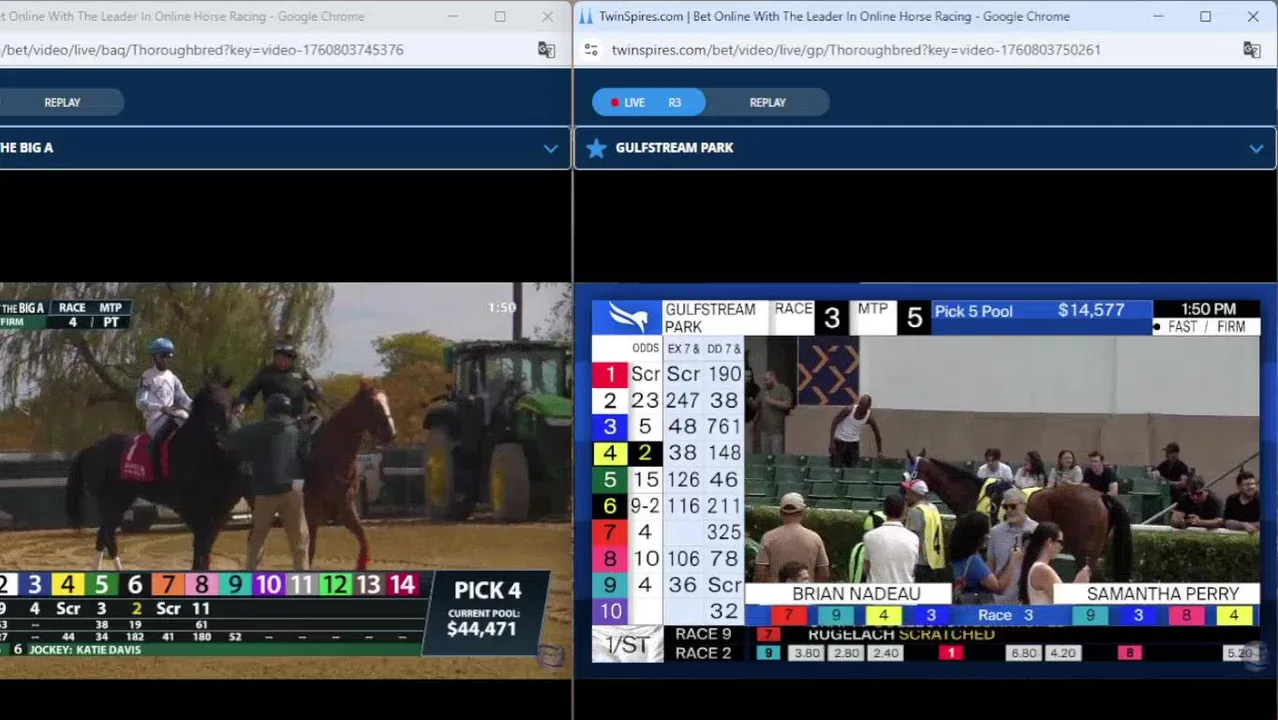This screenshot has width=1278, height=720.
Task: Click translate icon in right window address bar
Action: pos(1251,49)
